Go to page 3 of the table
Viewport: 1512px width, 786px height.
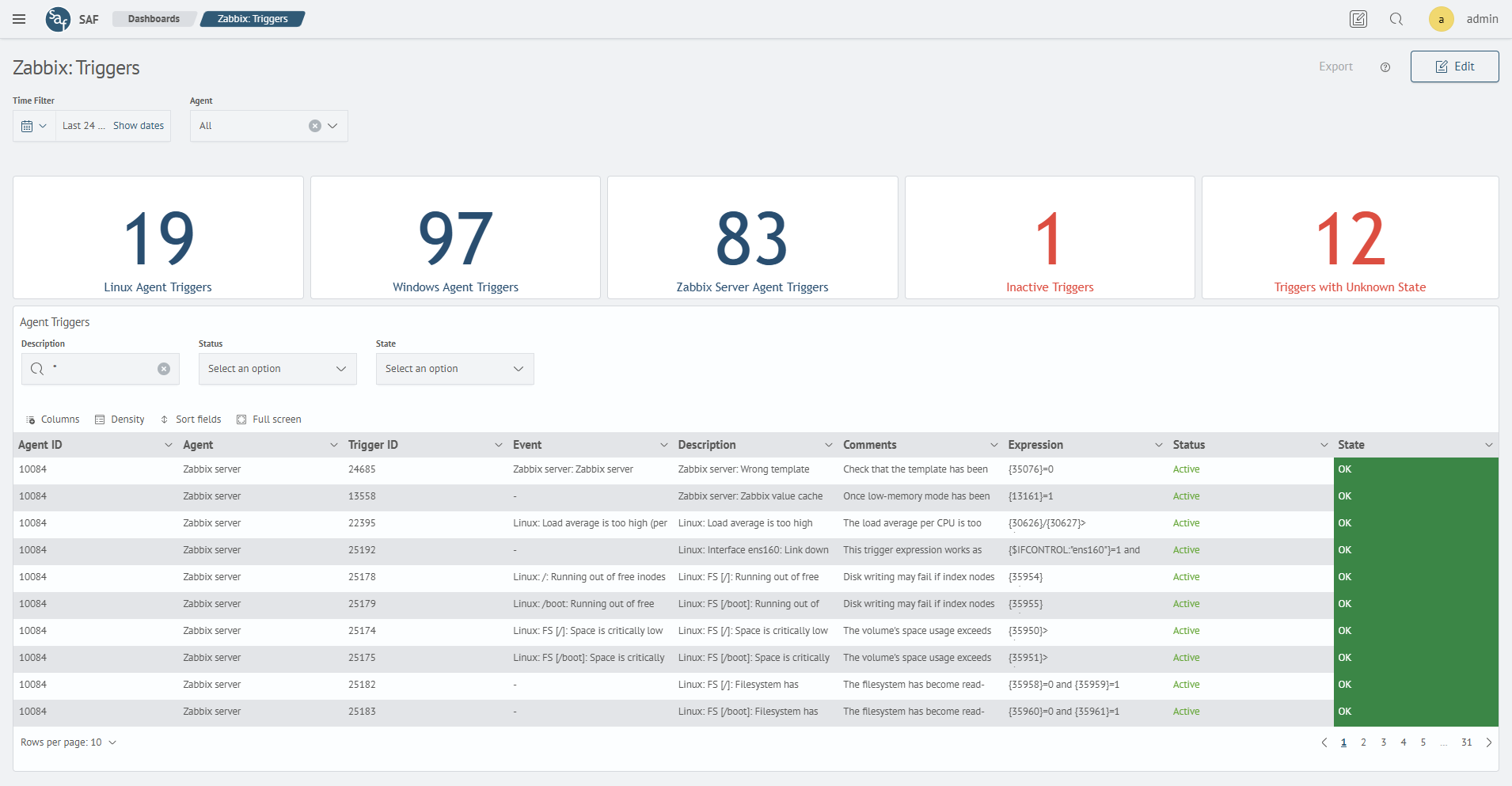(1383, 742)
